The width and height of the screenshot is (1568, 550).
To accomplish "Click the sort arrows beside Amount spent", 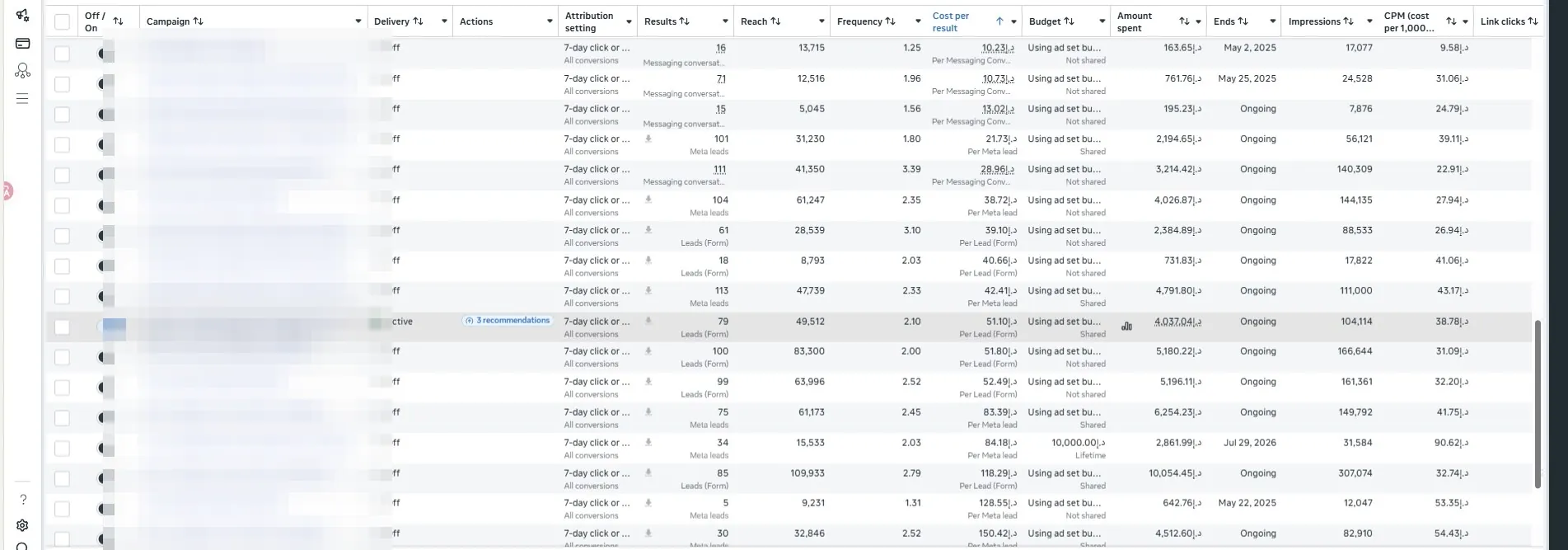I will point(1184,21).
